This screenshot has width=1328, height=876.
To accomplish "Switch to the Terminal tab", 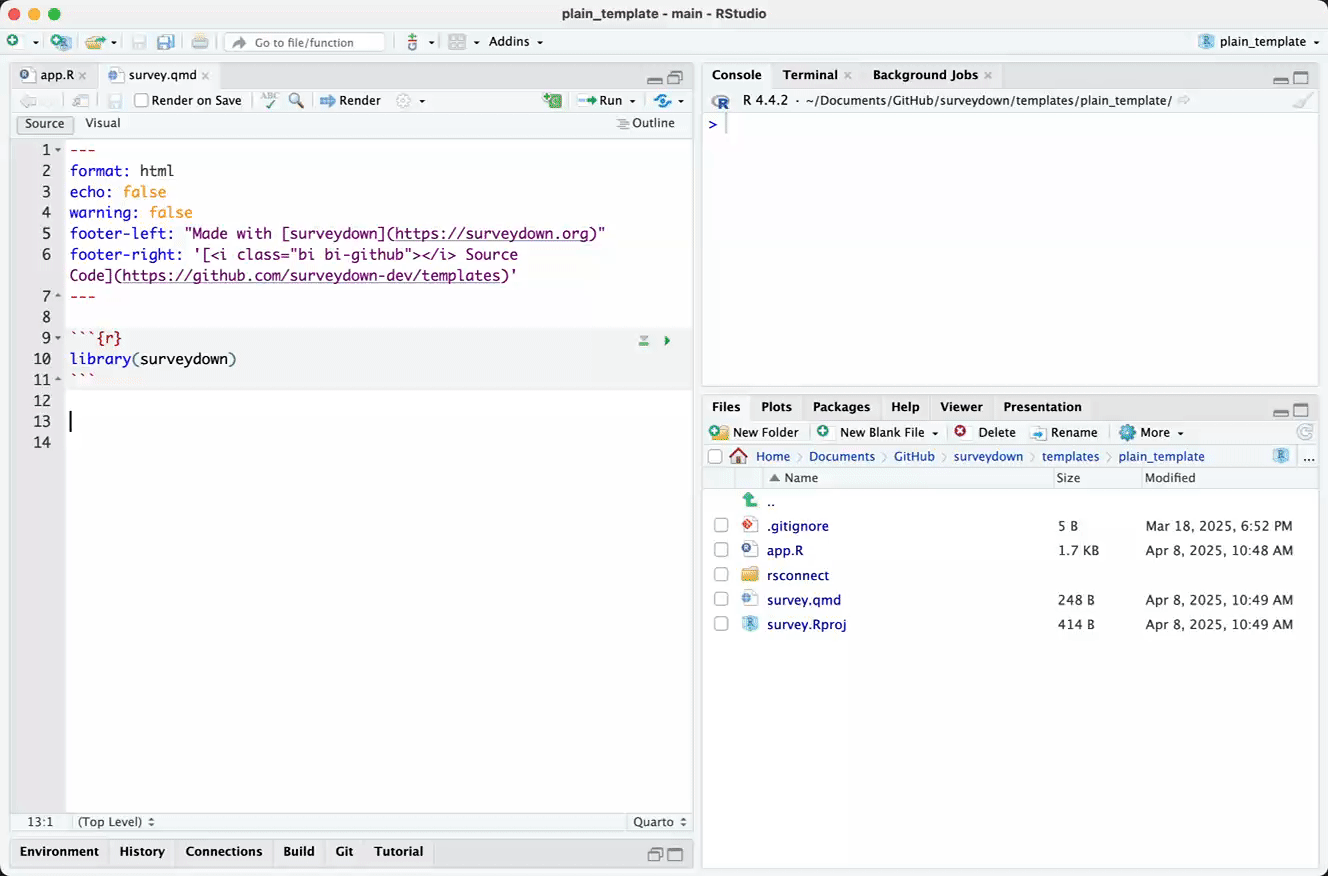I will [810, 75].
